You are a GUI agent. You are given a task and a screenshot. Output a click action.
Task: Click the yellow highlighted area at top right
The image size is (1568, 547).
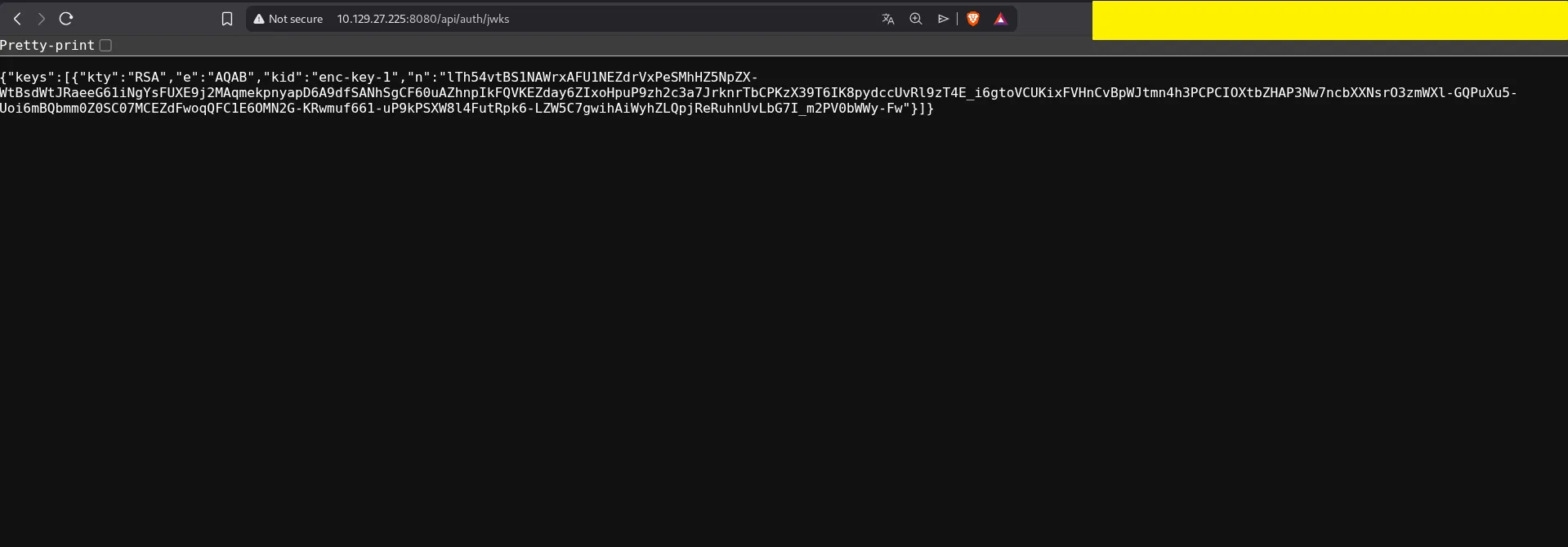click(1329, 20)
